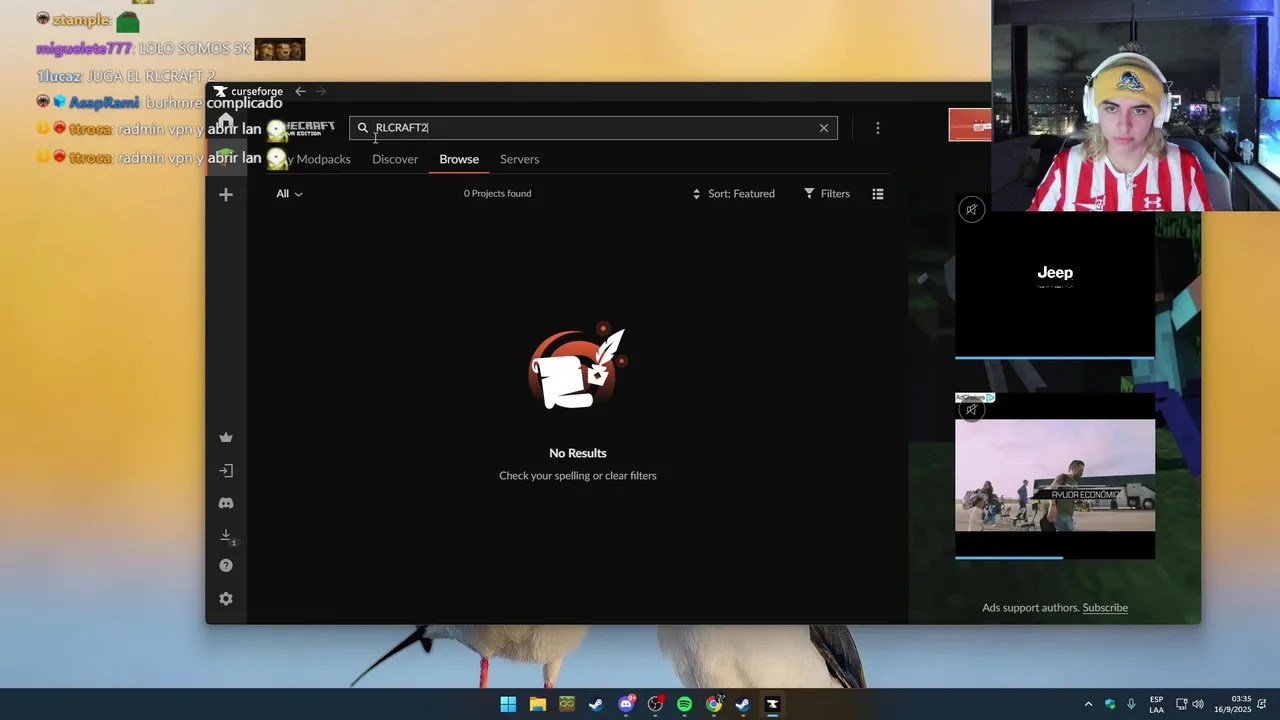Viewport: 1280px width, 720px height.
Task: Unmute the Jeep ad video
Action: (971, 209)
